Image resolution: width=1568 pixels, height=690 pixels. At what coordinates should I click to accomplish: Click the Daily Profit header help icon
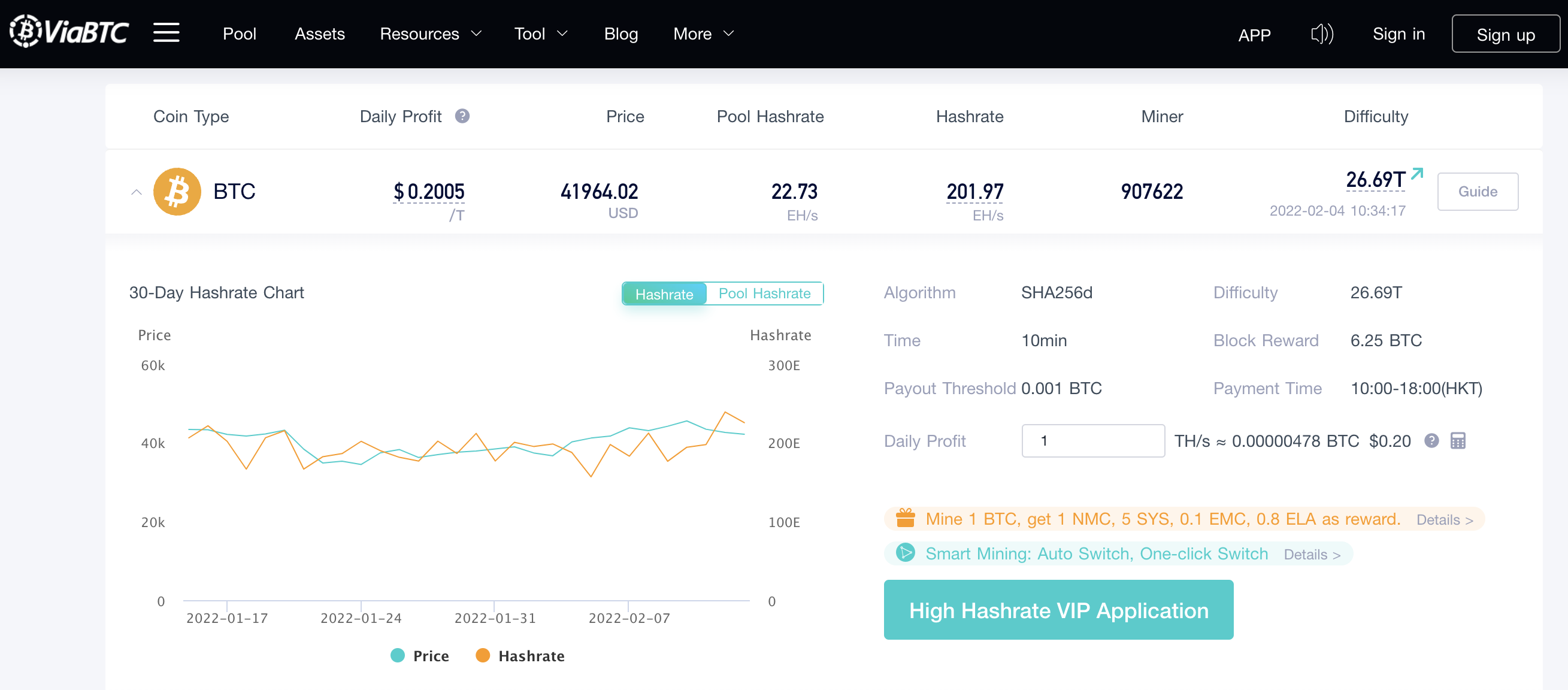coord(462,116)
